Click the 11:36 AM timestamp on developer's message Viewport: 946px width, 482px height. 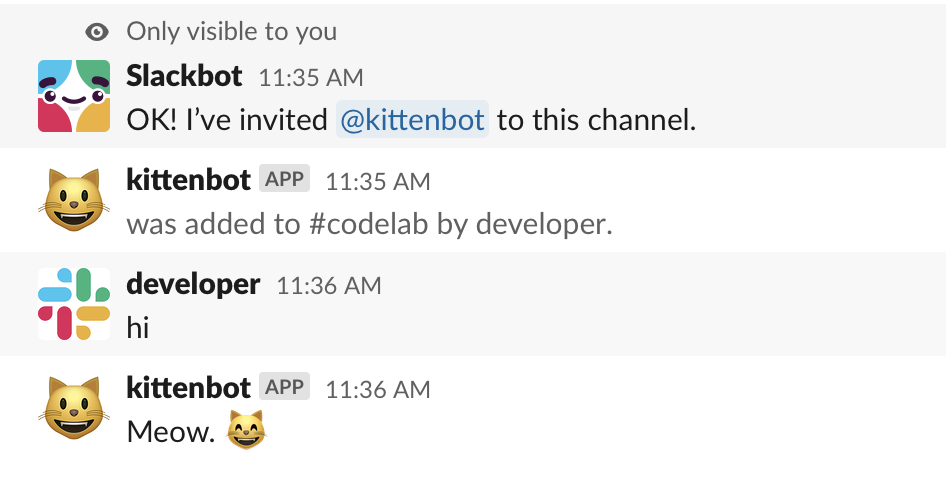329,285
